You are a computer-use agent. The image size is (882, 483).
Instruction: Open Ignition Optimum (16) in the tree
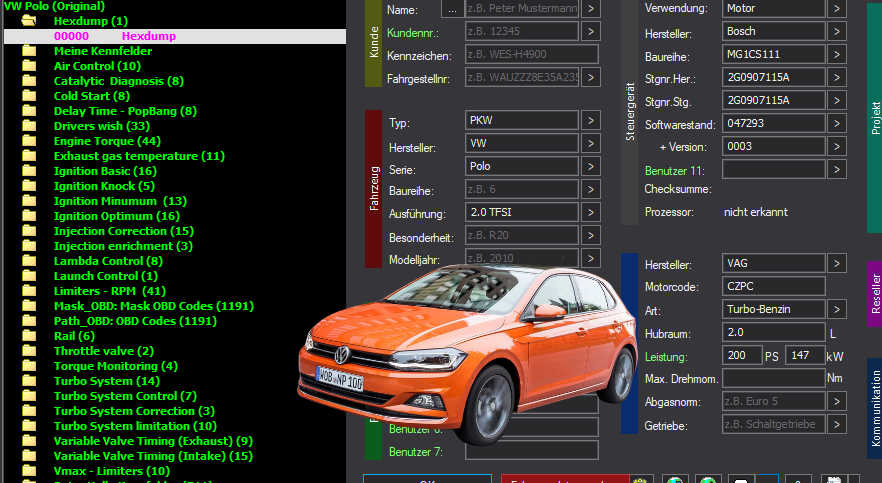116,216
